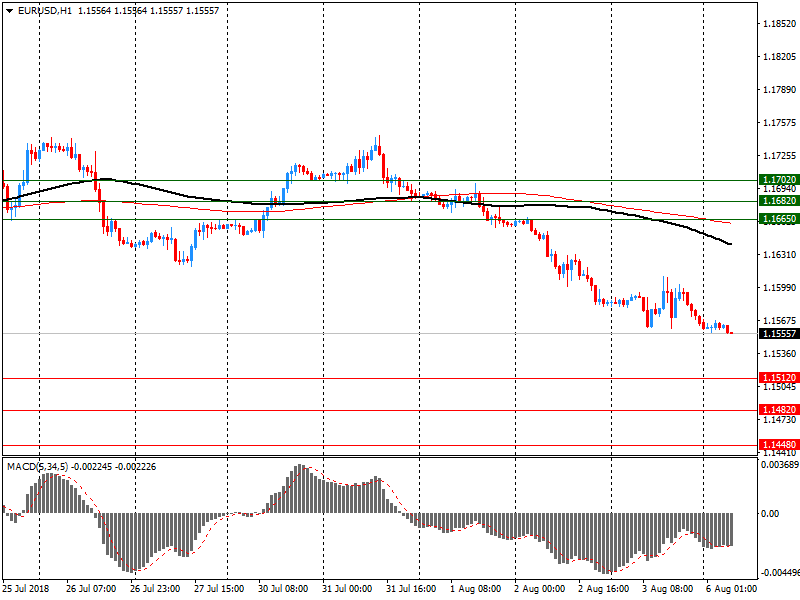This screenshot has height=600, width=800.
Task: Click the 30 Jul 08:00 time label
Action: pos(285,590)
